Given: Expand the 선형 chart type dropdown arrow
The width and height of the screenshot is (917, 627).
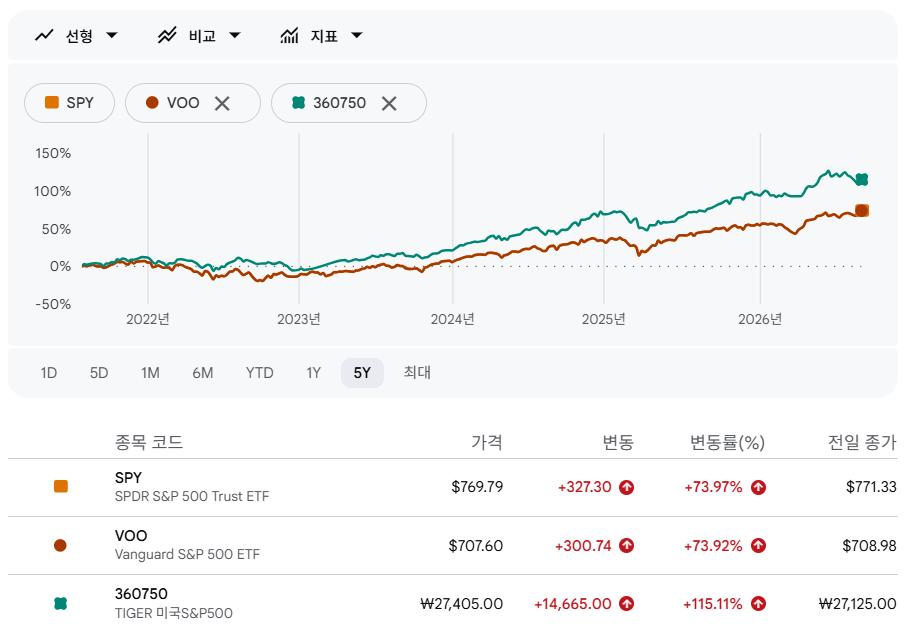Looking at the screenshot, I should click(x=112, y=36).
